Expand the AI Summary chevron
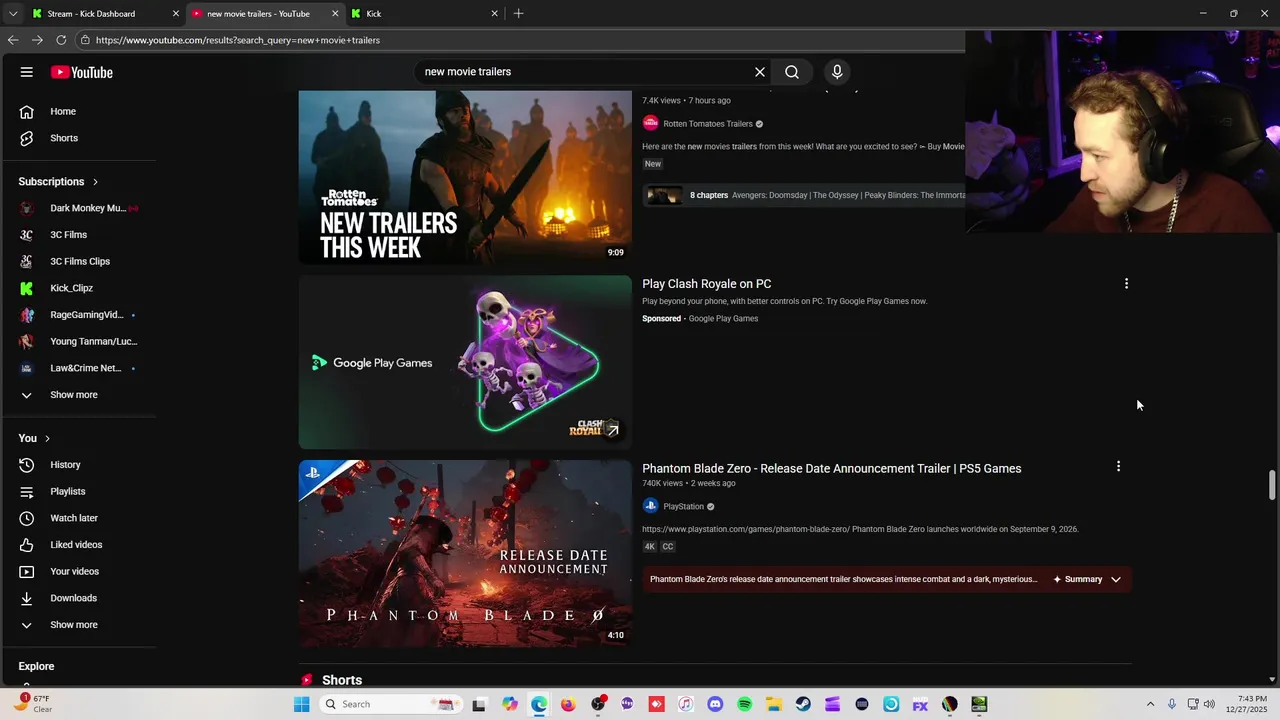This screenshot has width=1280, height=720. tap(1116, 579)
